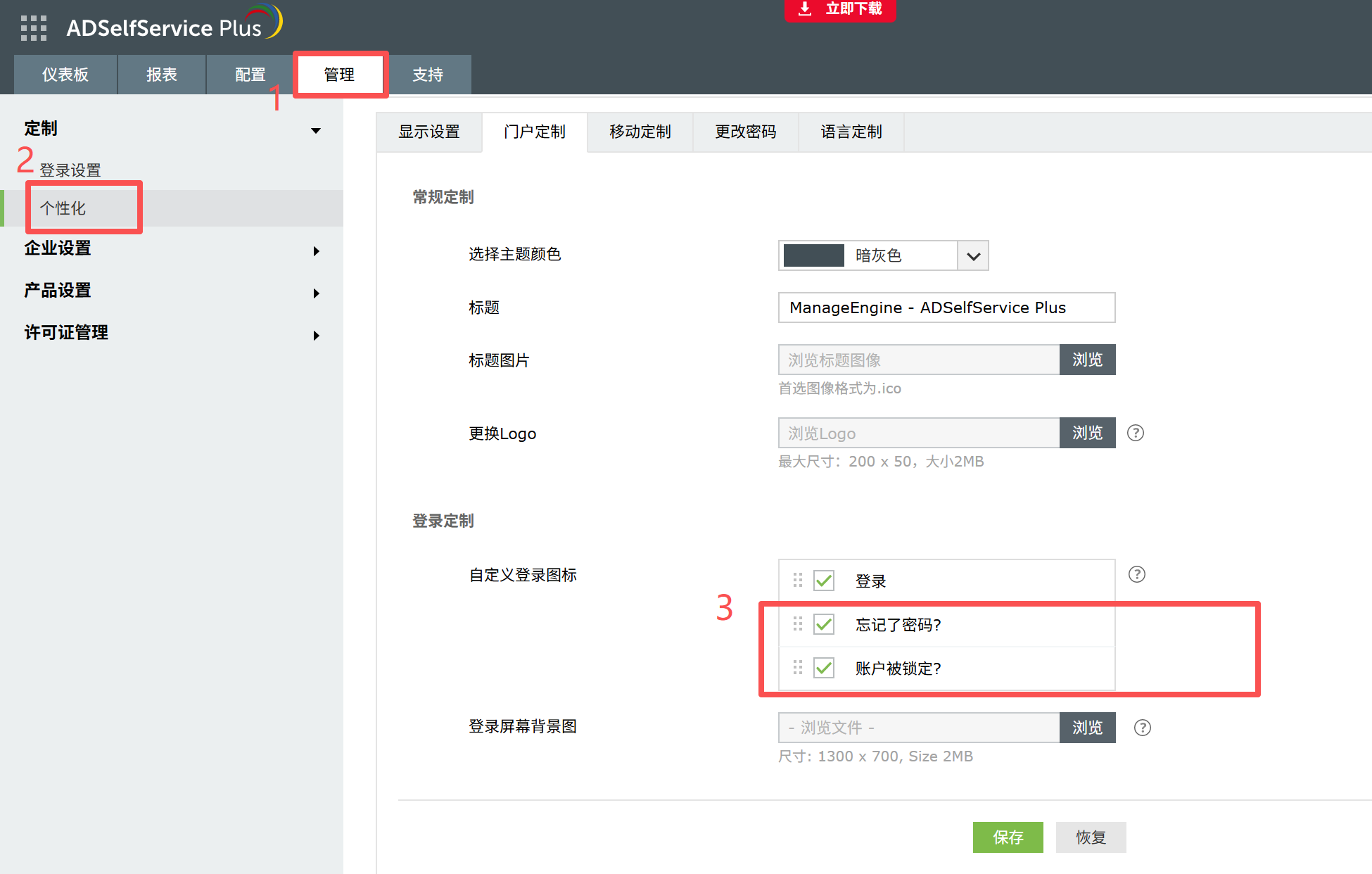Toggle the 忘记了密码? checkbox

click(x=824, y=625)
